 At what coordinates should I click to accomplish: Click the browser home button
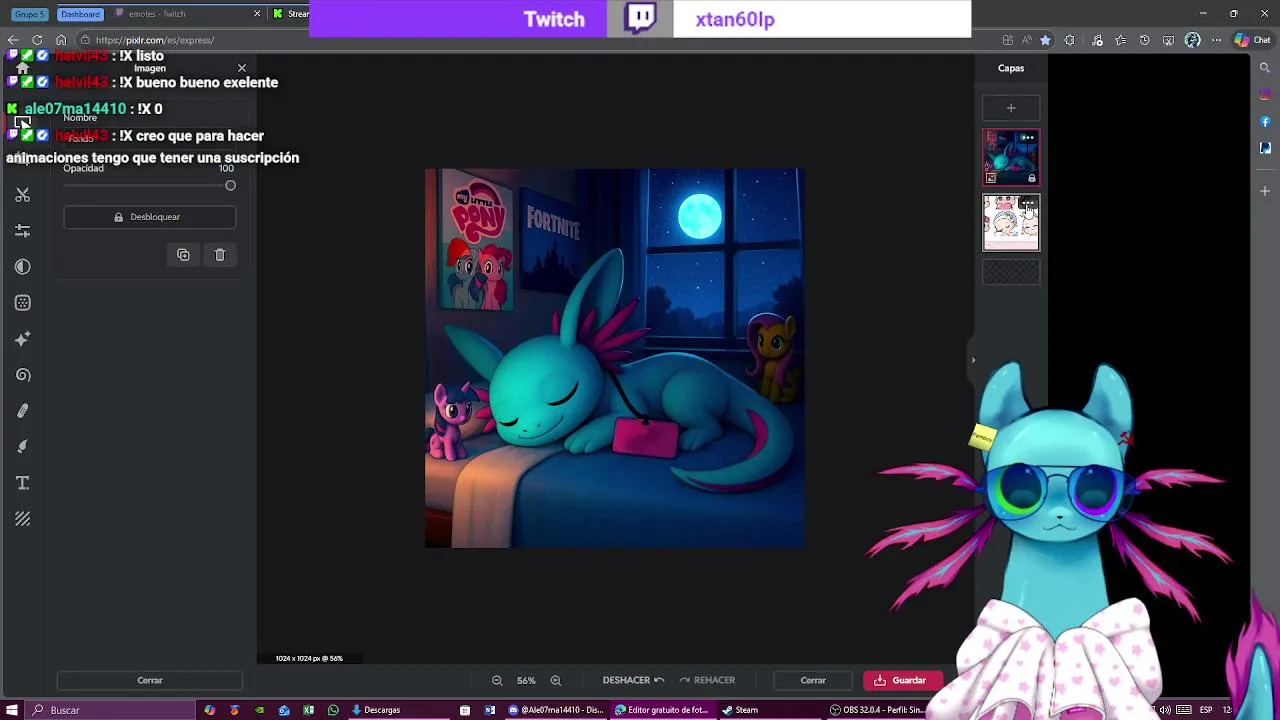coord(61,40)
